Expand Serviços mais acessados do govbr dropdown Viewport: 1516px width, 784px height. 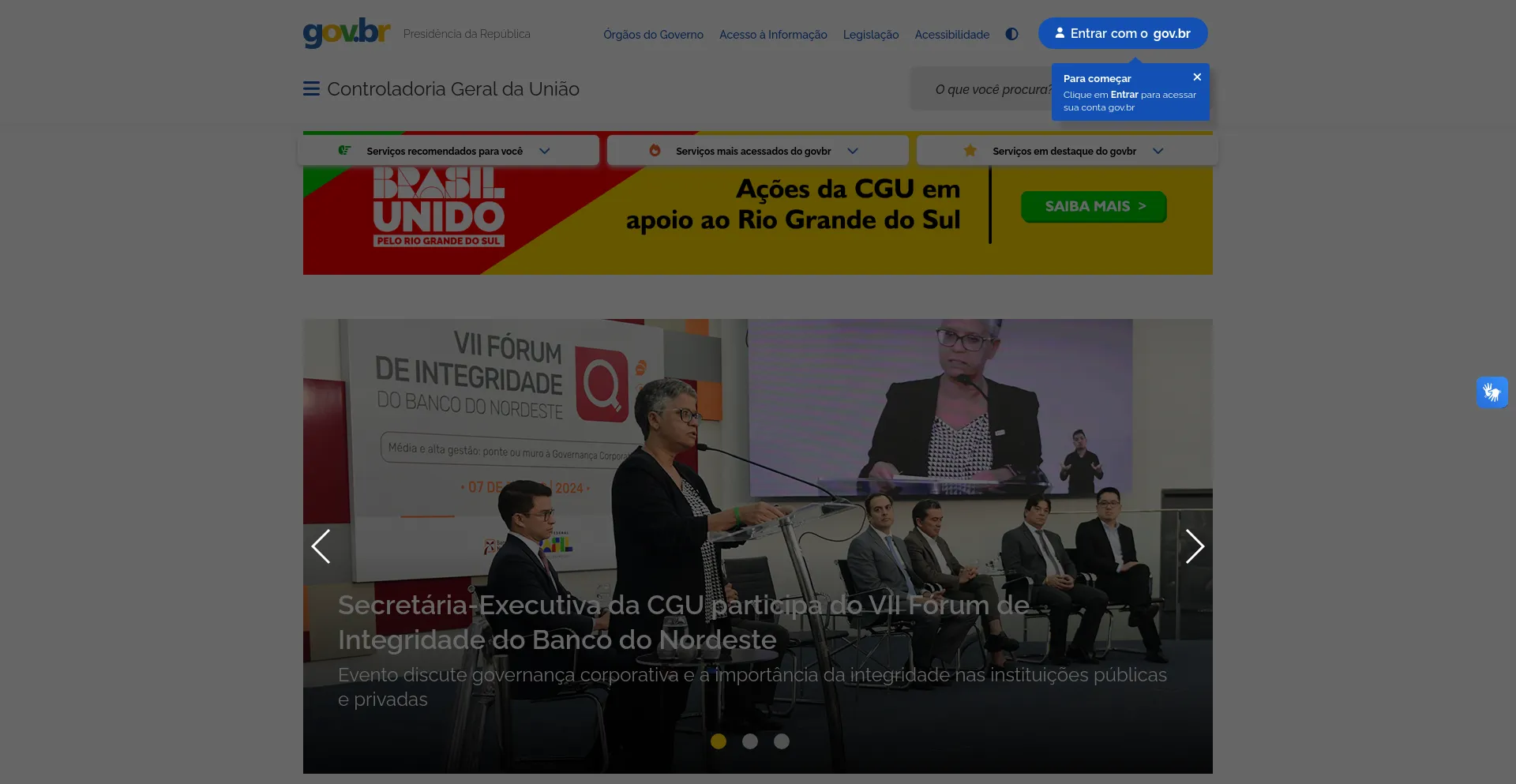point(758,150)
